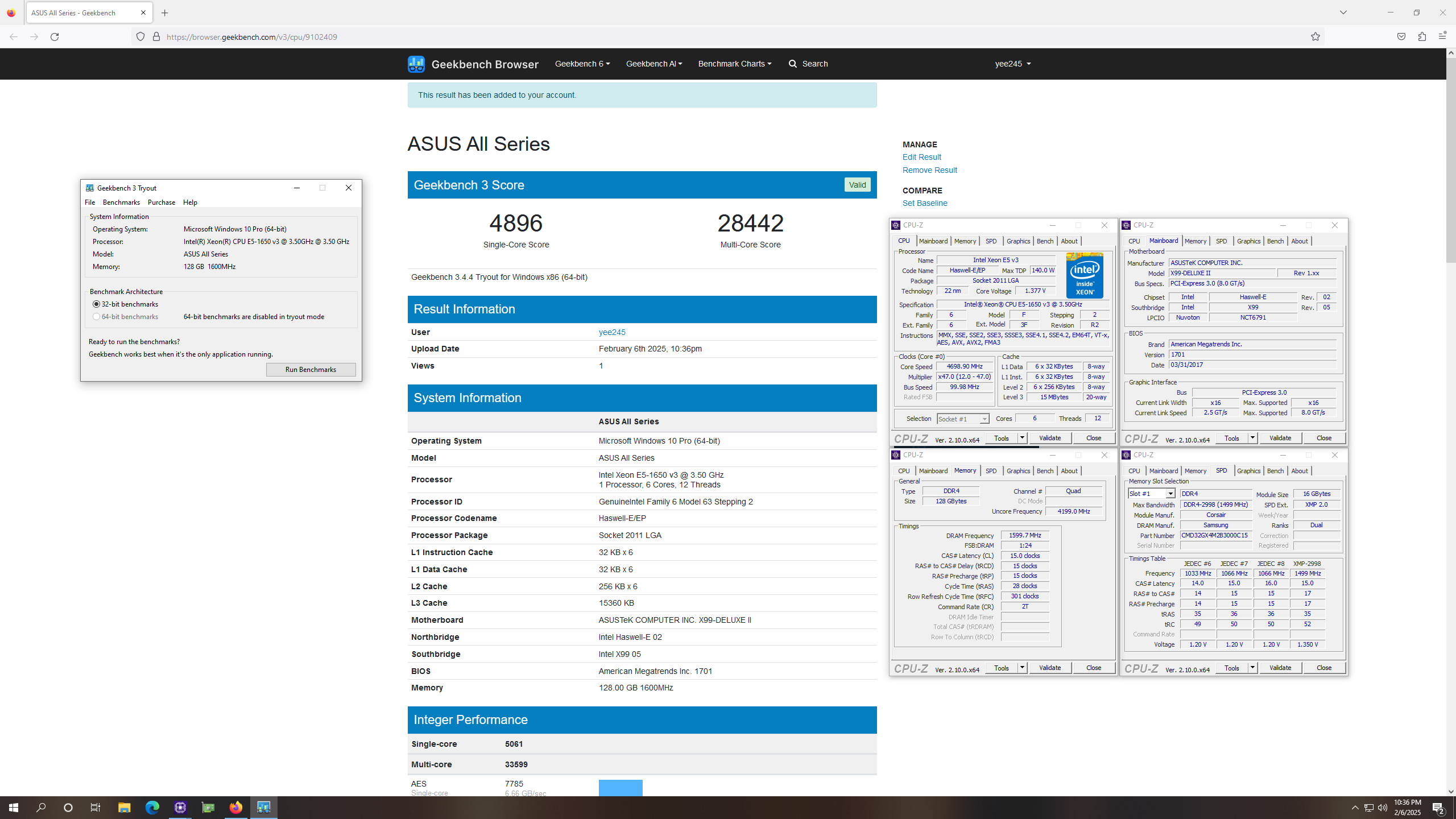
Task: Select 64-bit benchmarks radio button
Action: [97, 317]
